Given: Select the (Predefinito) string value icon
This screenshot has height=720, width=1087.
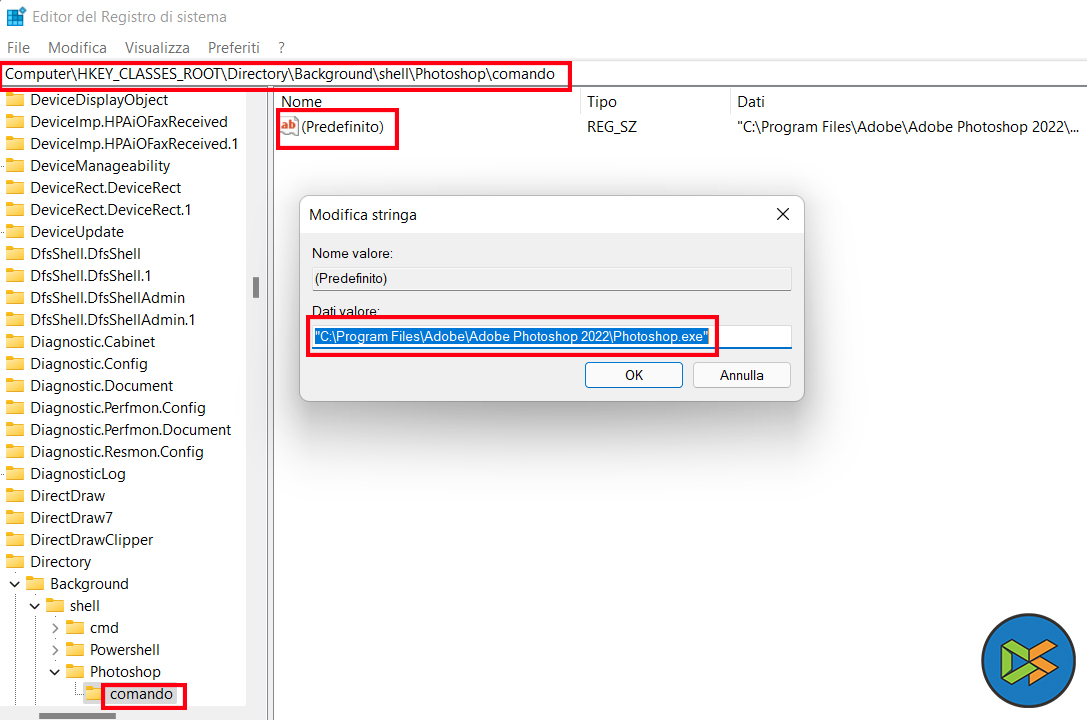Looking at the screenshot, I should 289,126.
